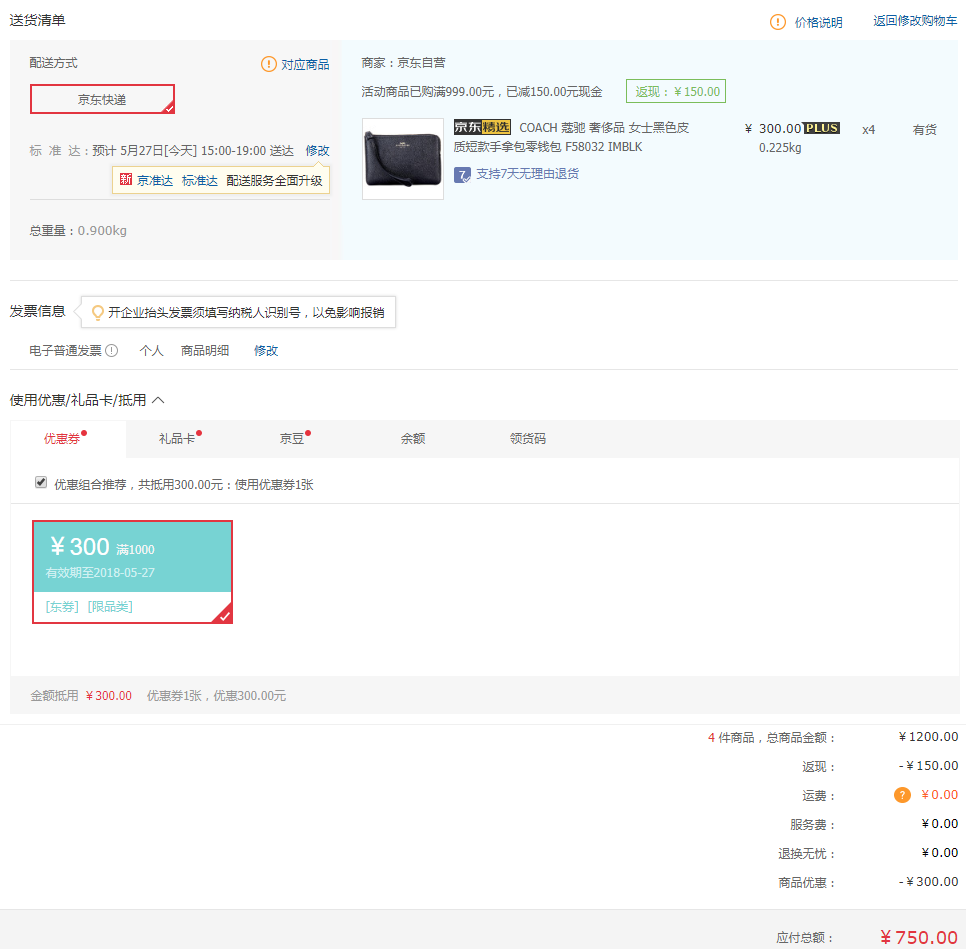Switch to the 京豆 tab

pos(294,438)
